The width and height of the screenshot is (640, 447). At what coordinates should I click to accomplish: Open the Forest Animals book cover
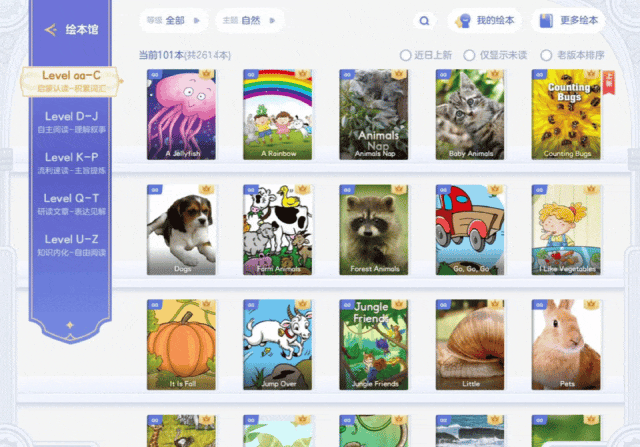pyautogui.click(x=373, y=230)
